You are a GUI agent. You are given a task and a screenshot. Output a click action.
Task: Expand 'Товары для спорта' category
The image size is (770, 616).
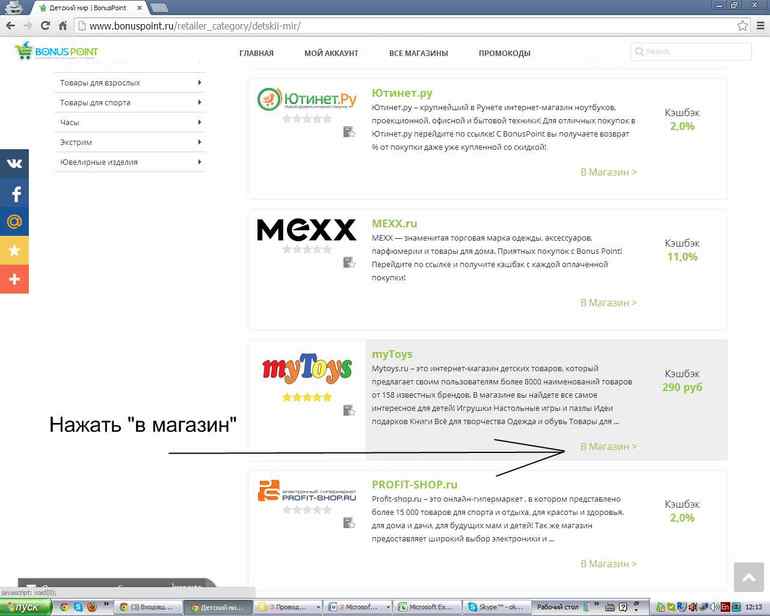pyautogui.click(x=130, y=103)
